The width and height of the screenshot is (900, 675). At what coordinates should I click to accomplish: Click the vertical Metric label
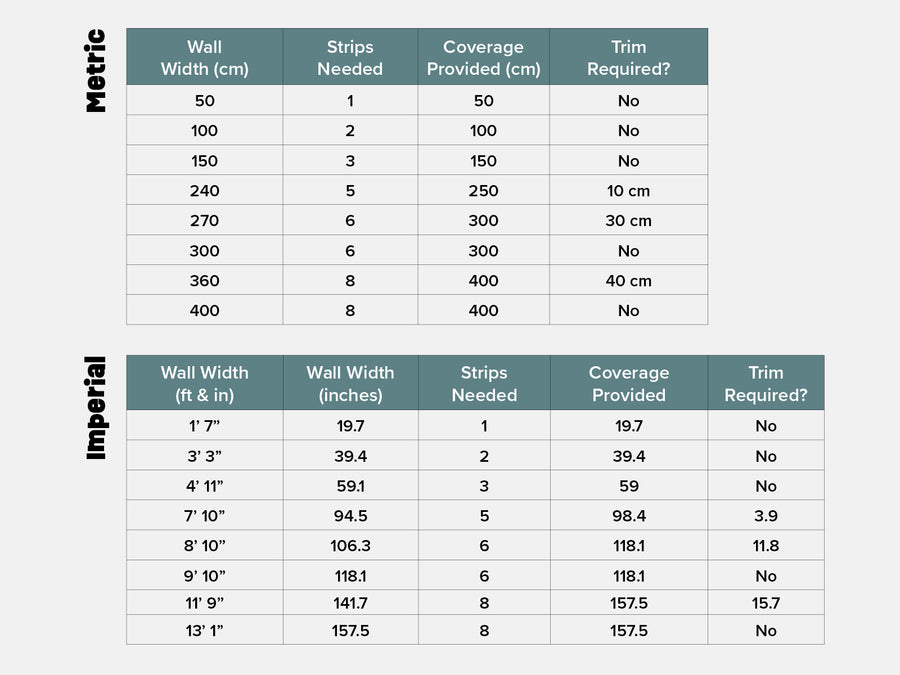95,70
